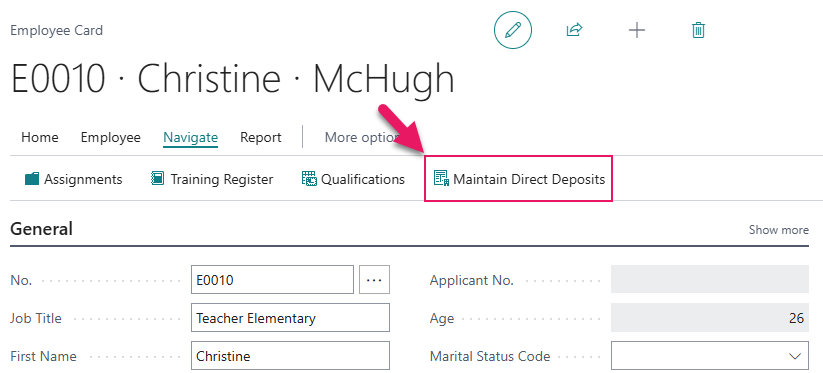This screenshot has width=823, height=373.
Task: Click the ellipsis button beside No. field
Action: (x=374, y=280)
